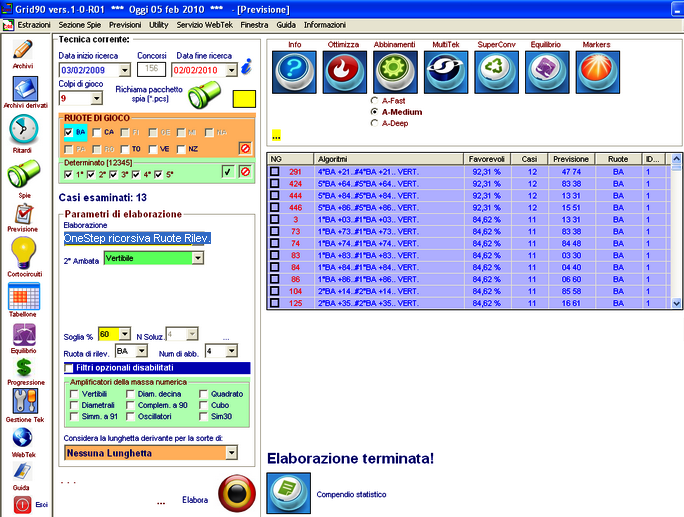The image size is (684, 517).
Task: Click the Ritardi clock icon
Action: [23, 130]
